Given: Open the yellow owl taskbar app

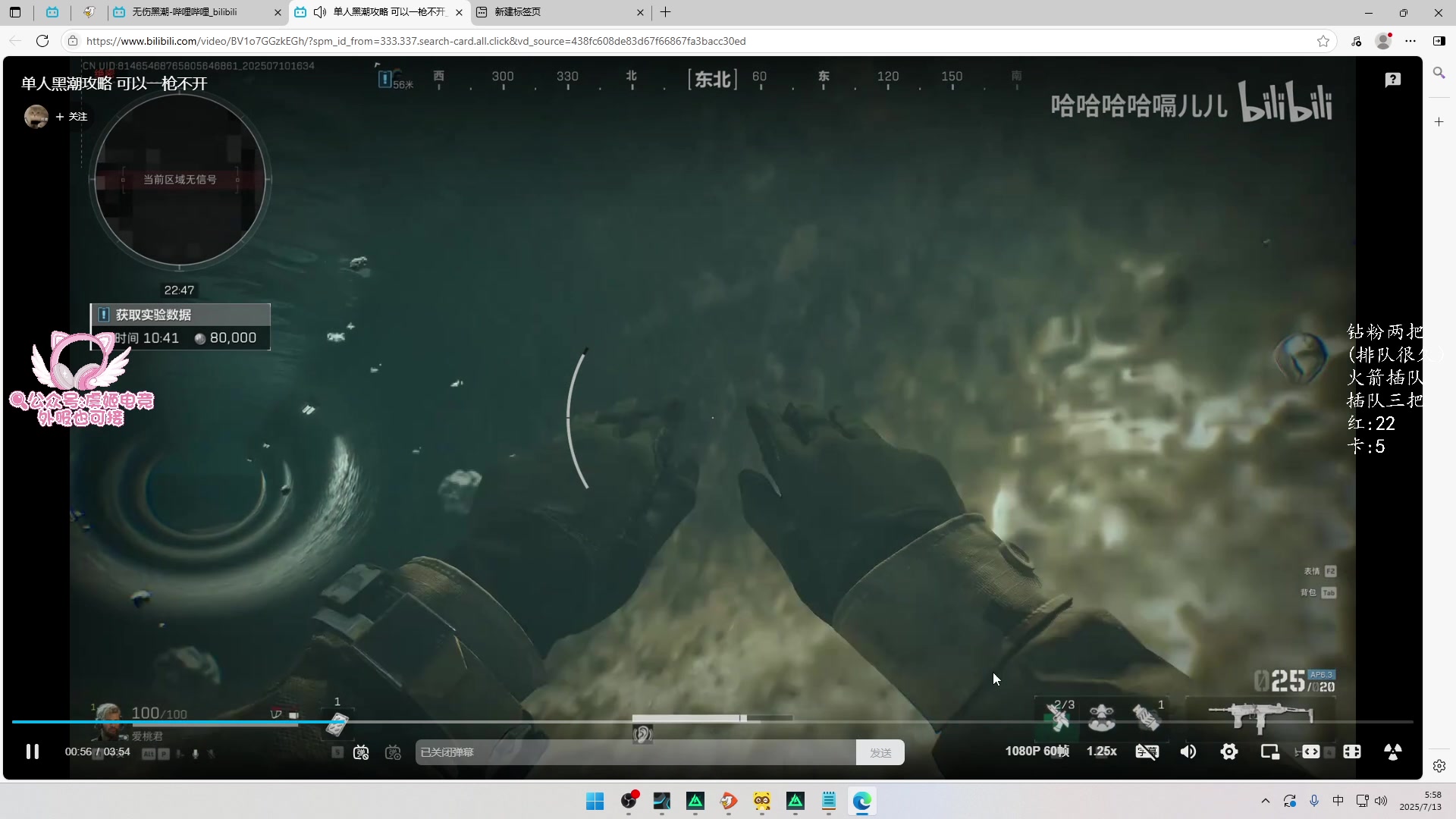Looking at the screenshot, I should pyautogui.click(x=762, y=801).
